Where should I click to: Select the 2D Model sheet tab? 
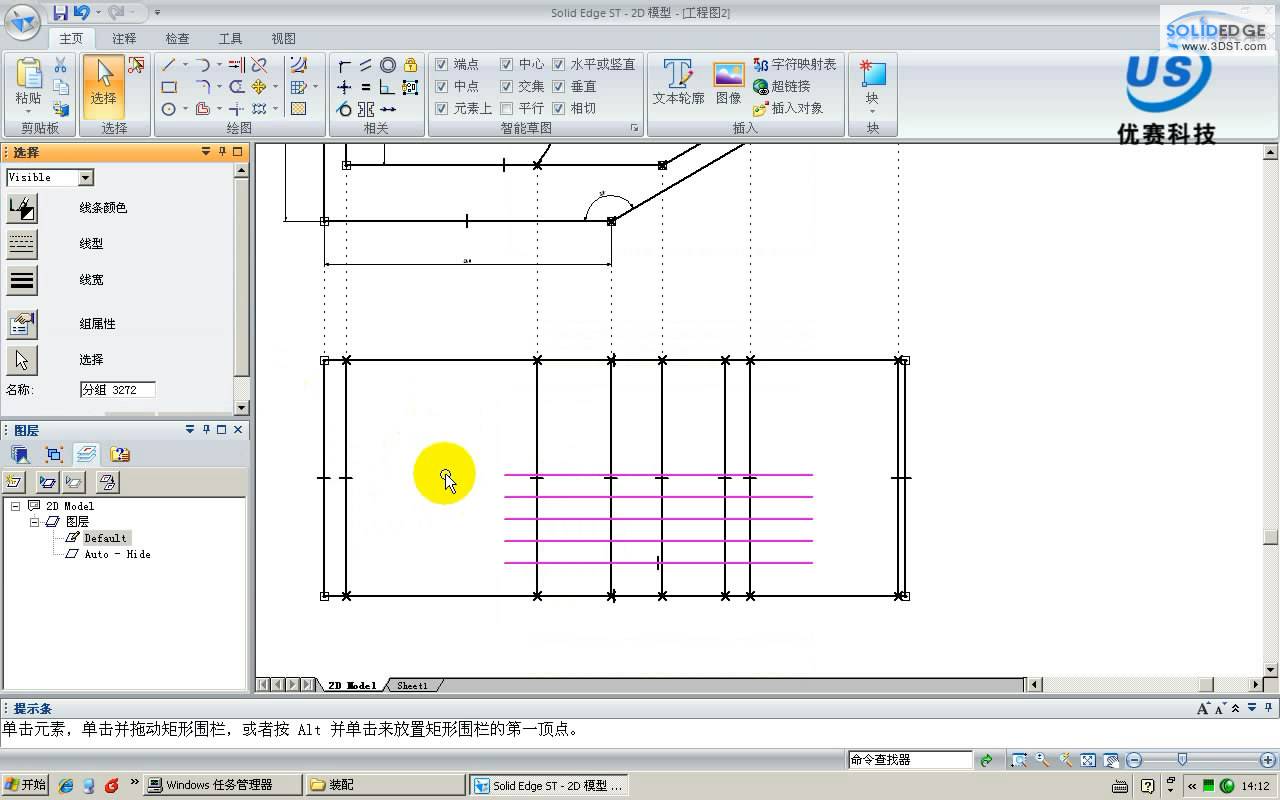[x=352, y=685]
